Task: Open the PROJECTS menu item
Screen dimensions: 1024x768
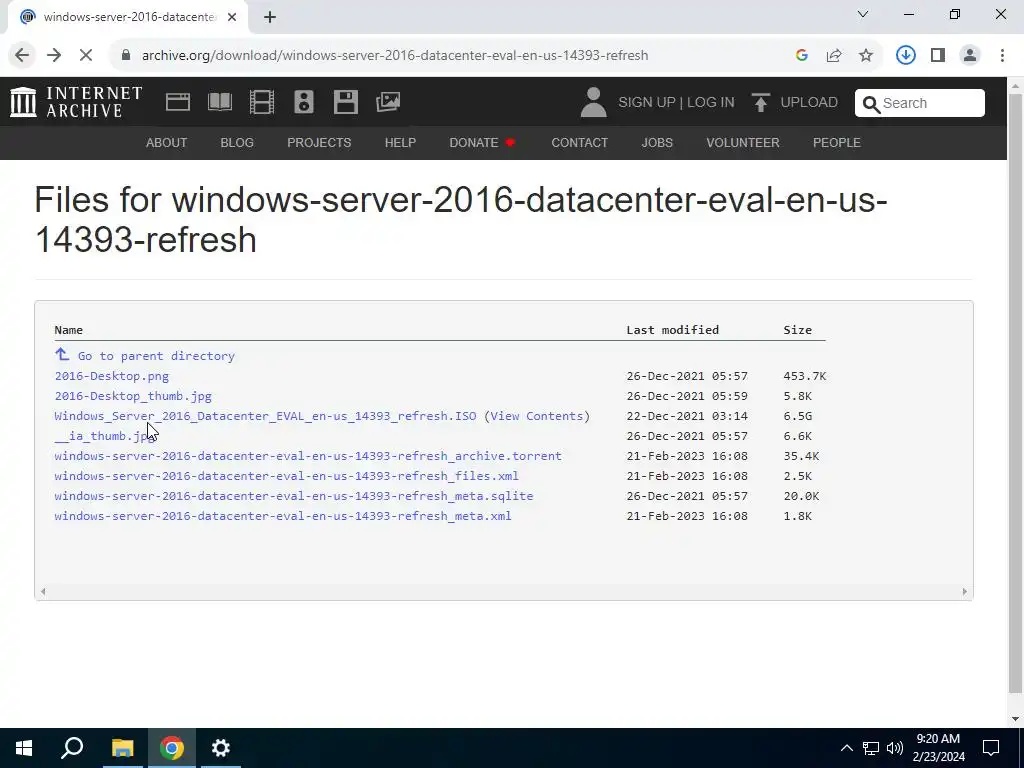Action: pyautogui.click(x=319, y=142)
